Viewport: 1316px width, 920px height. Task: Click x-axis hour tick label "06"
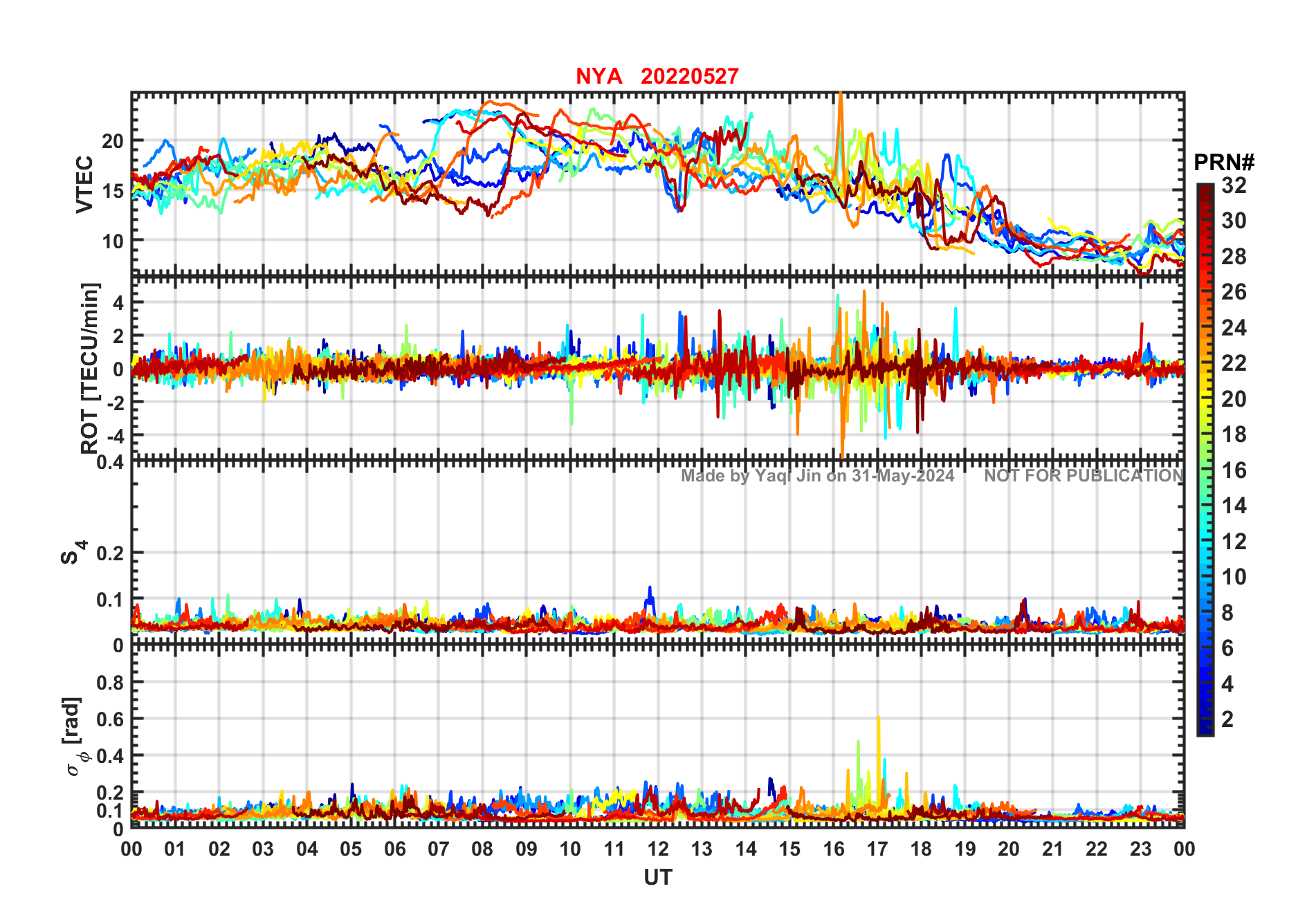(x=395, y=849)
